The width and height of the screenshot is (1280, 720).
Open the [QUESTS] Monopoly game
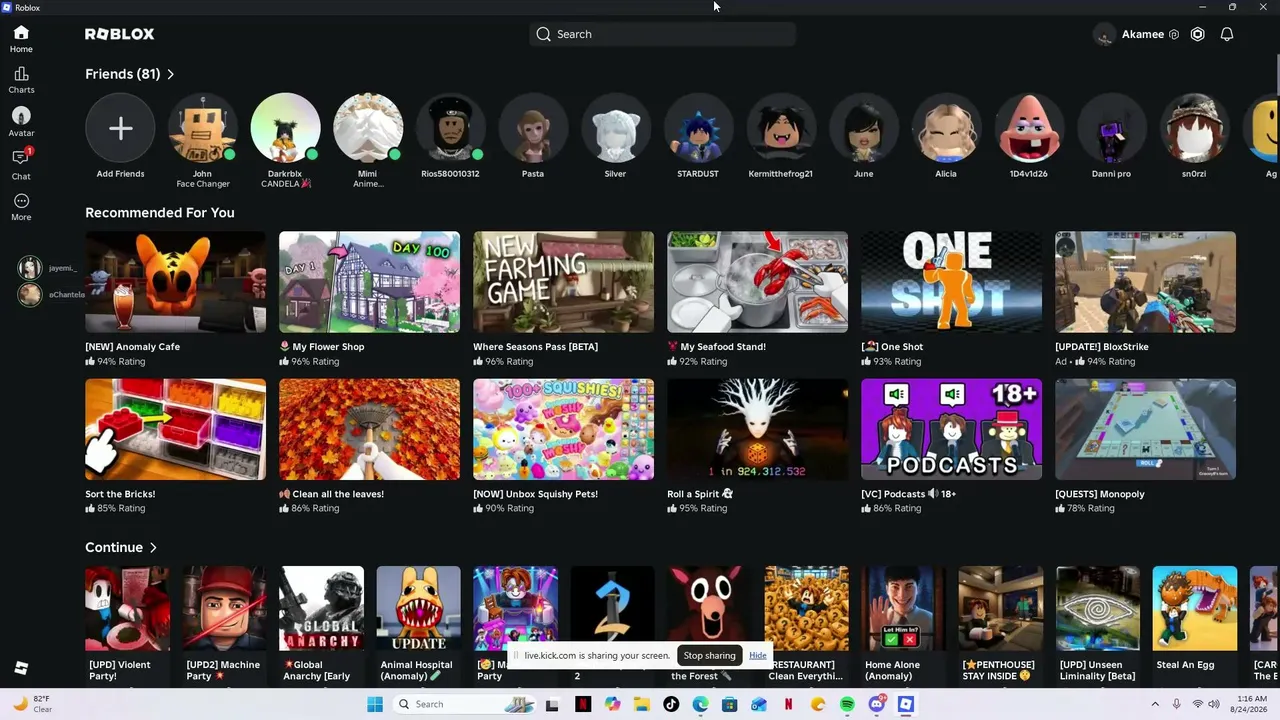pyautogui.click(x=1146, y=429)
